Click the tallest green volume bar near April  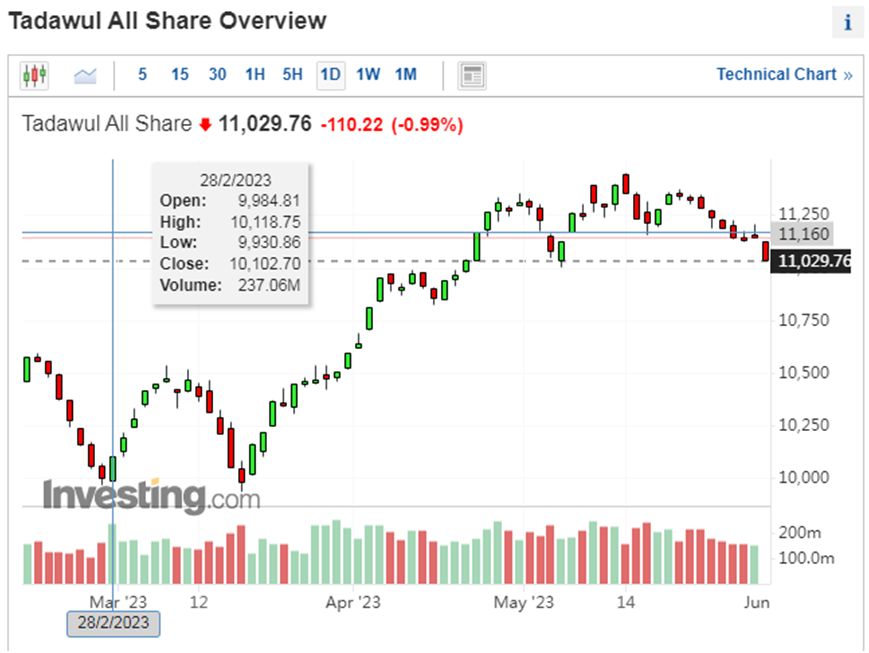click(337, 551)
